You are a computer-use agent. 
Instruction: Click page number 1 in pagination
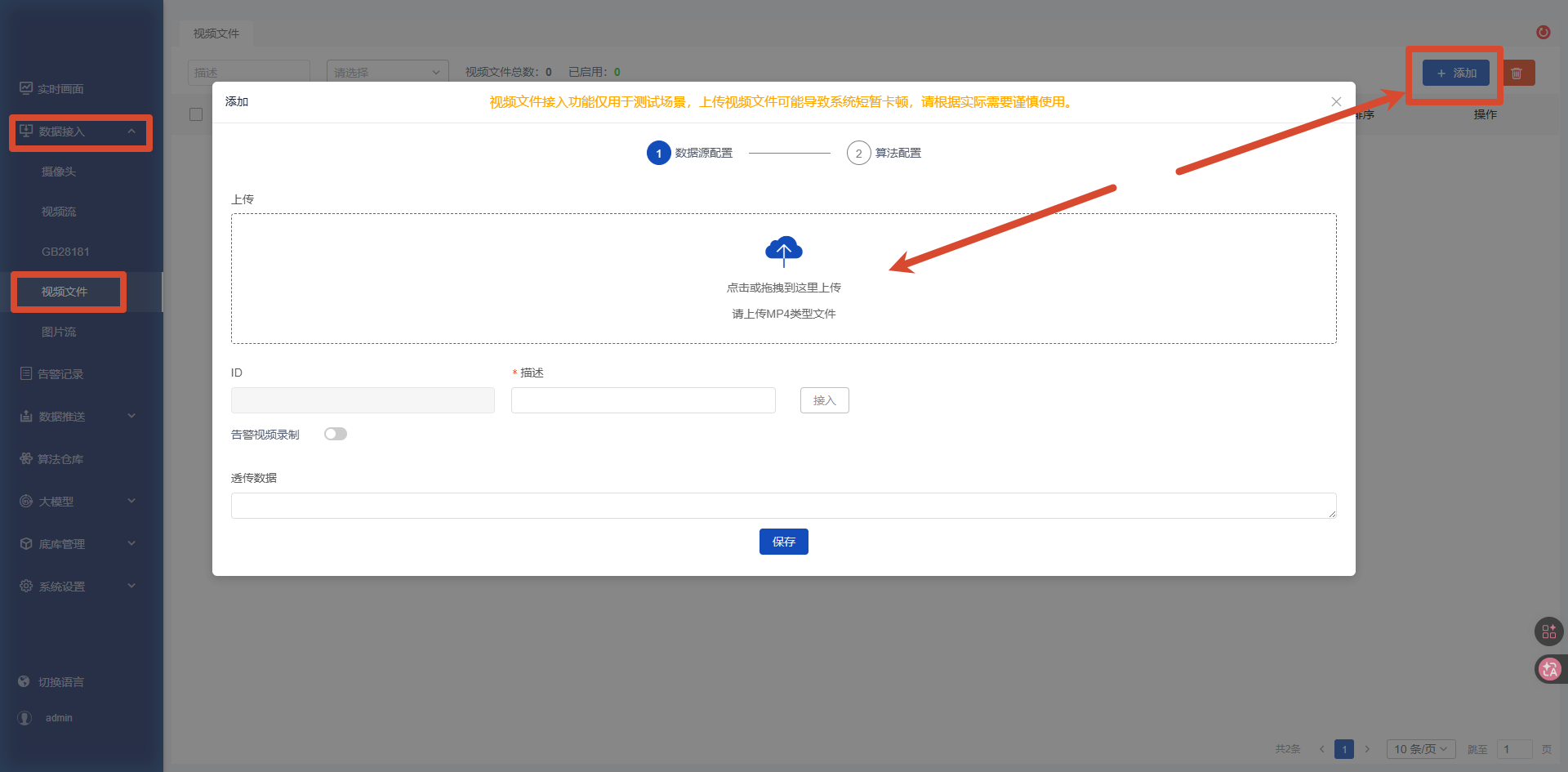(x=1344, y=748)
